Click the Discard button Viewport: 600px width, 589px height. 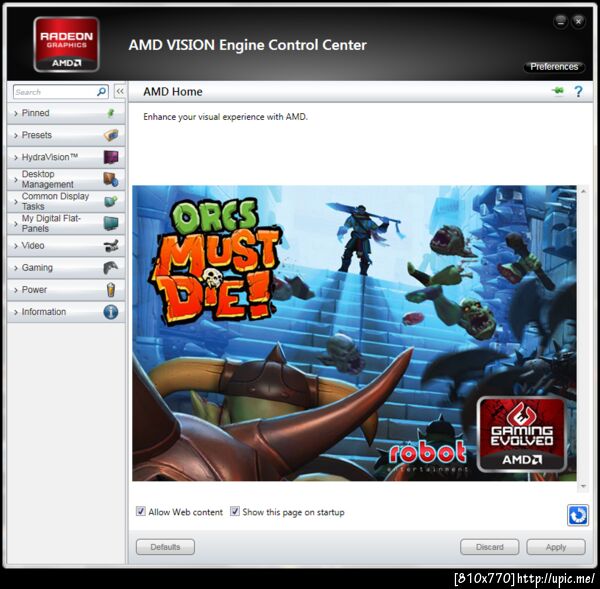(x=489, y=547)
